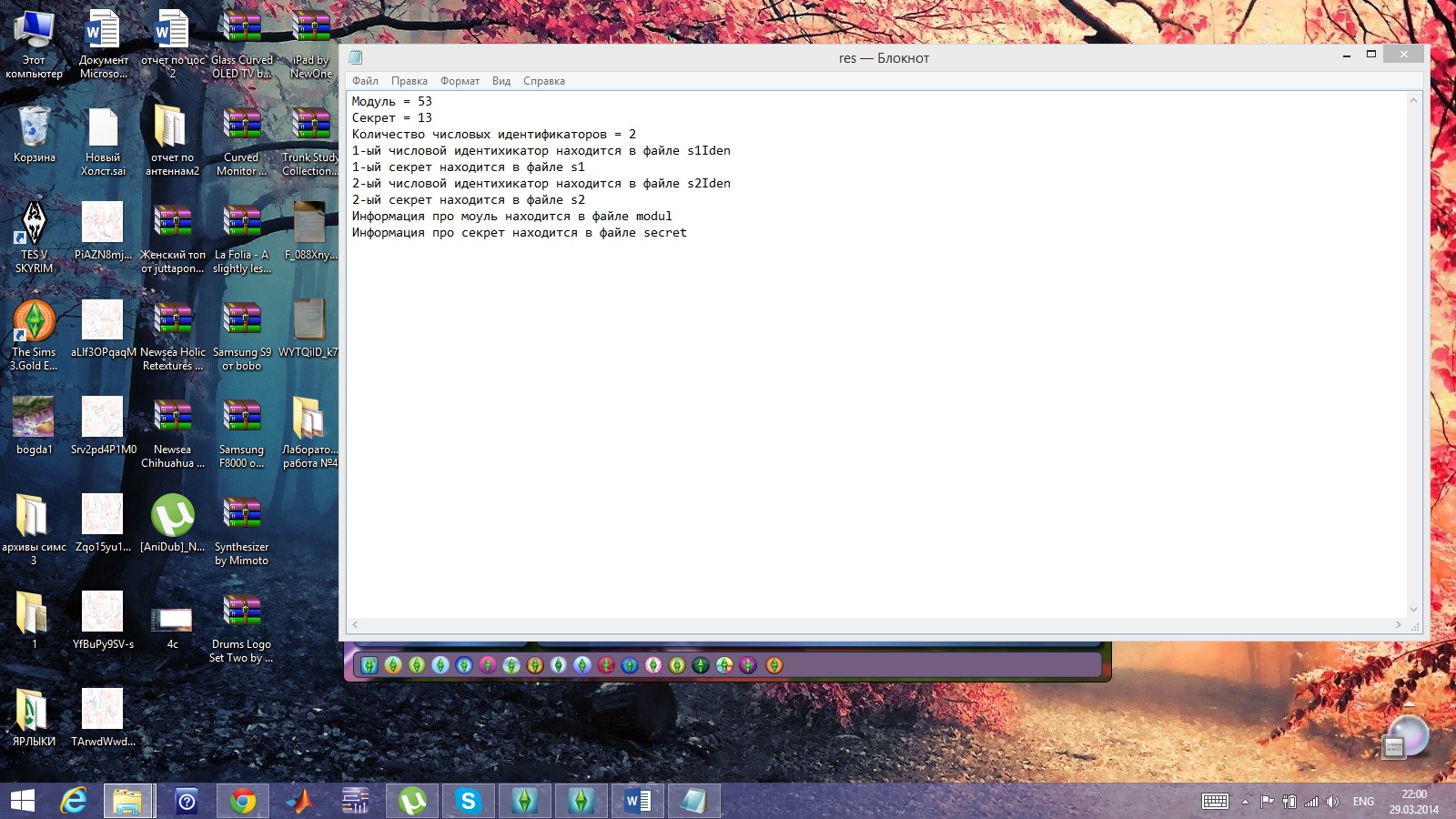This screenshot has width=1456, height=819.
Task: Open MATLAB from the taskbar
Action: pos(299,801)
